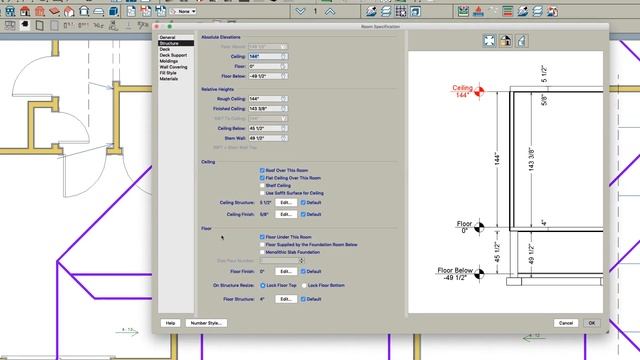Click the arched house outline icon
The height and width of the screenshot is (360, 640).
84,11
